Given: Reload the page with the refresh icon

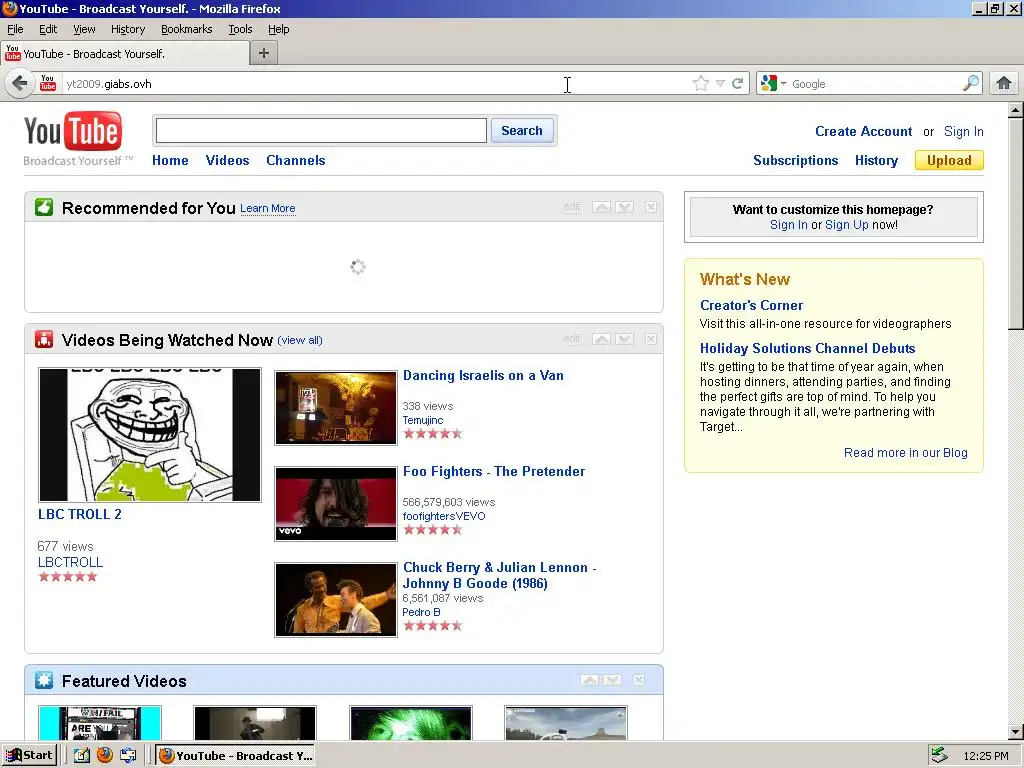Looking at the screenshot, I should point(737,84).
